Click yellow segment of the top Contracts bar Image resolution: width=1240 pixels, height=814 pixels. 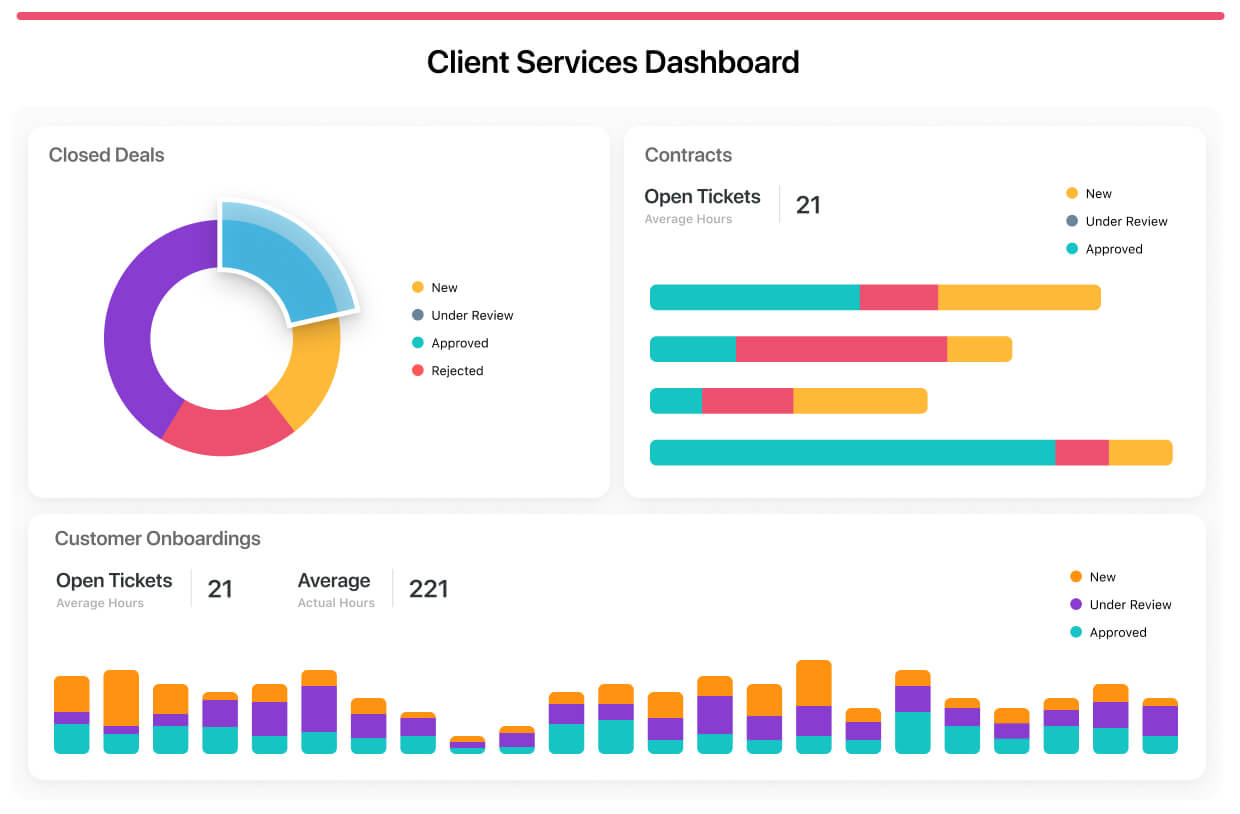coord(1019,297)
